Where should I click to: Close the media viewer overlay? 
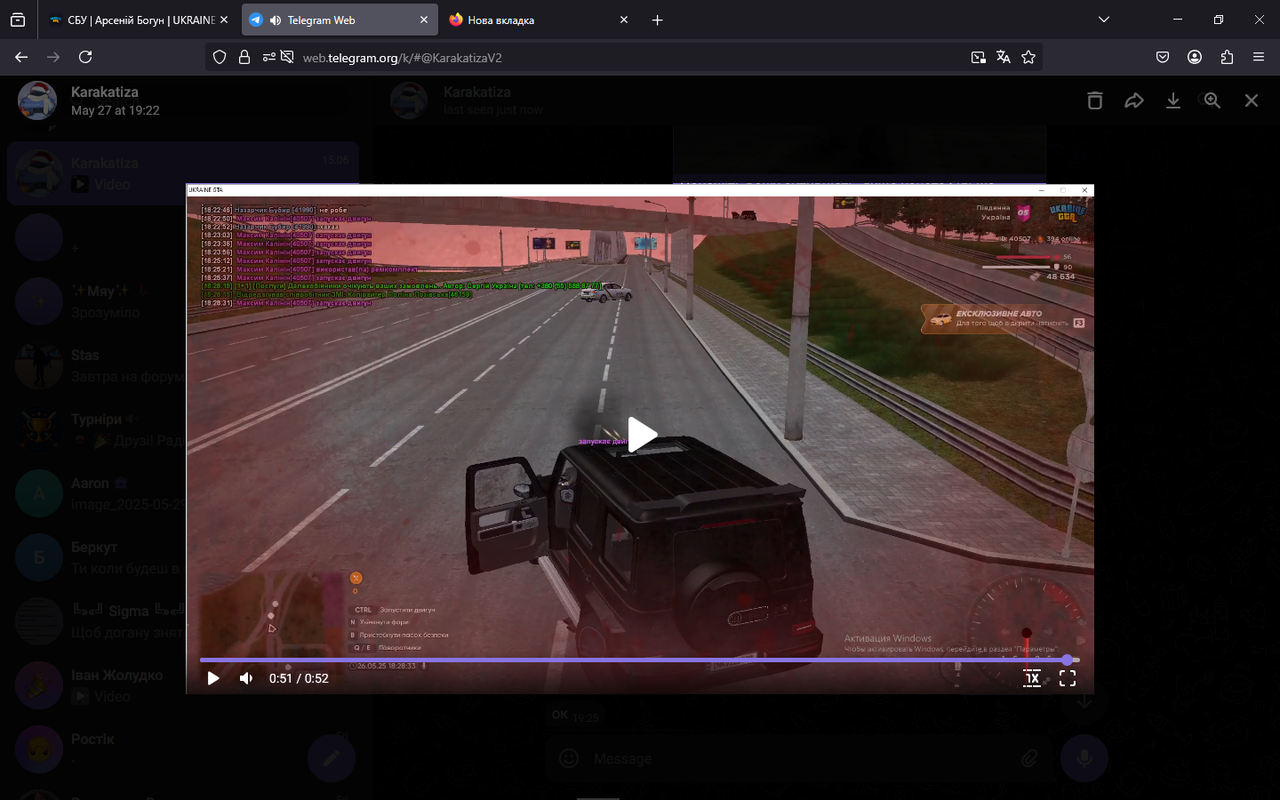1251,101
